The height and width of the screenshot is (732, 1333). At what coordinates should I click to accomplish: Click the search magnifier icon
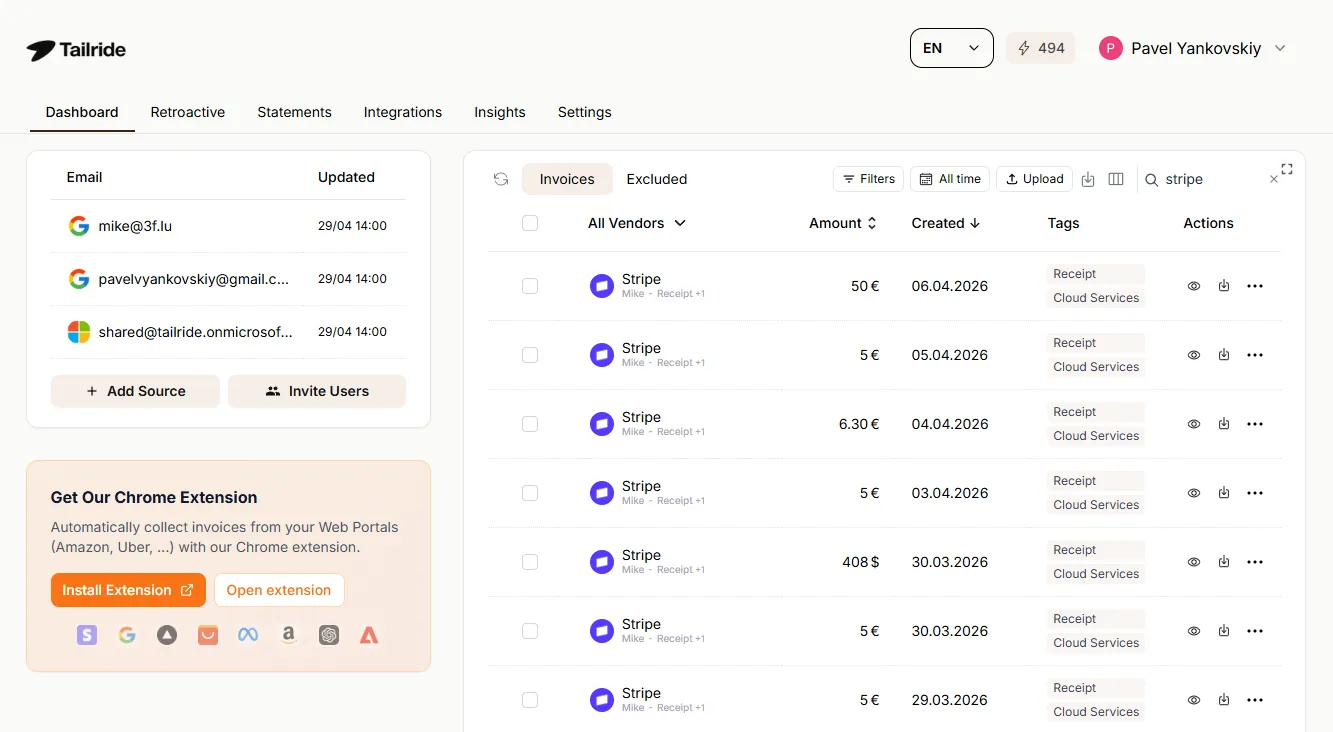point(1152,180)
